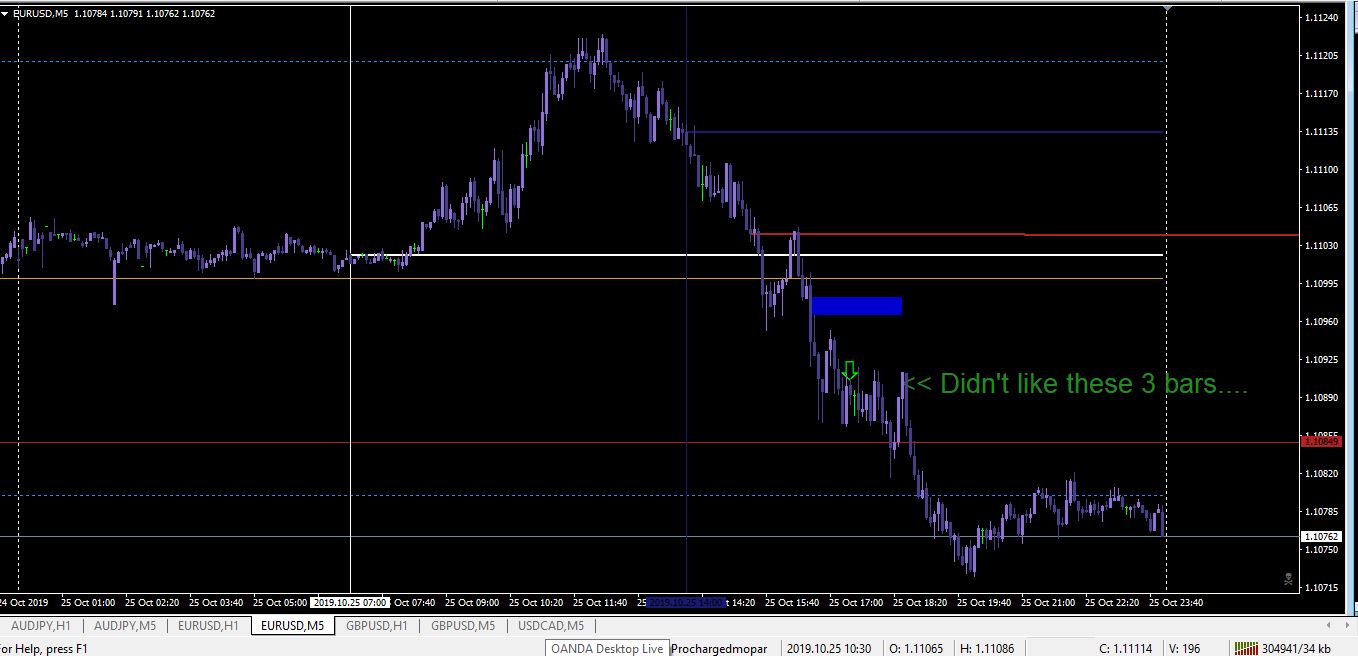The height and width of the screenshot is (656, 1358).
Task: Select the green down arrow object on the chart
Action: [849, 370]
